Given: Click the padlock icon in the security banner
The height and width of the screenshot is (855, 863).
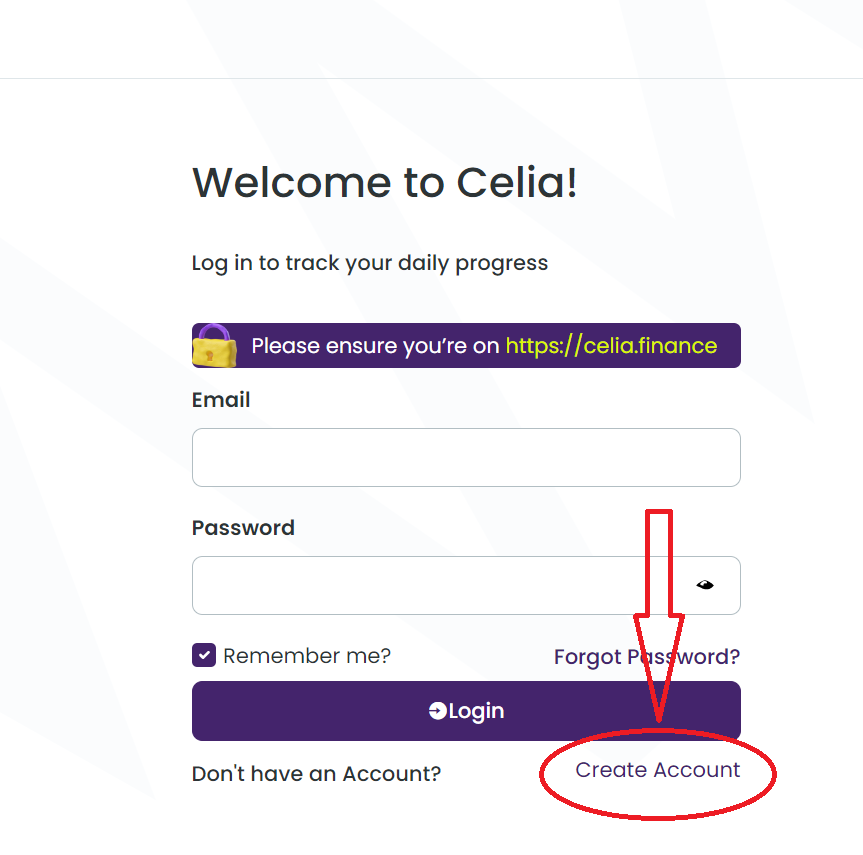Looking at the screenshot, I should click(x=214, y=345).
